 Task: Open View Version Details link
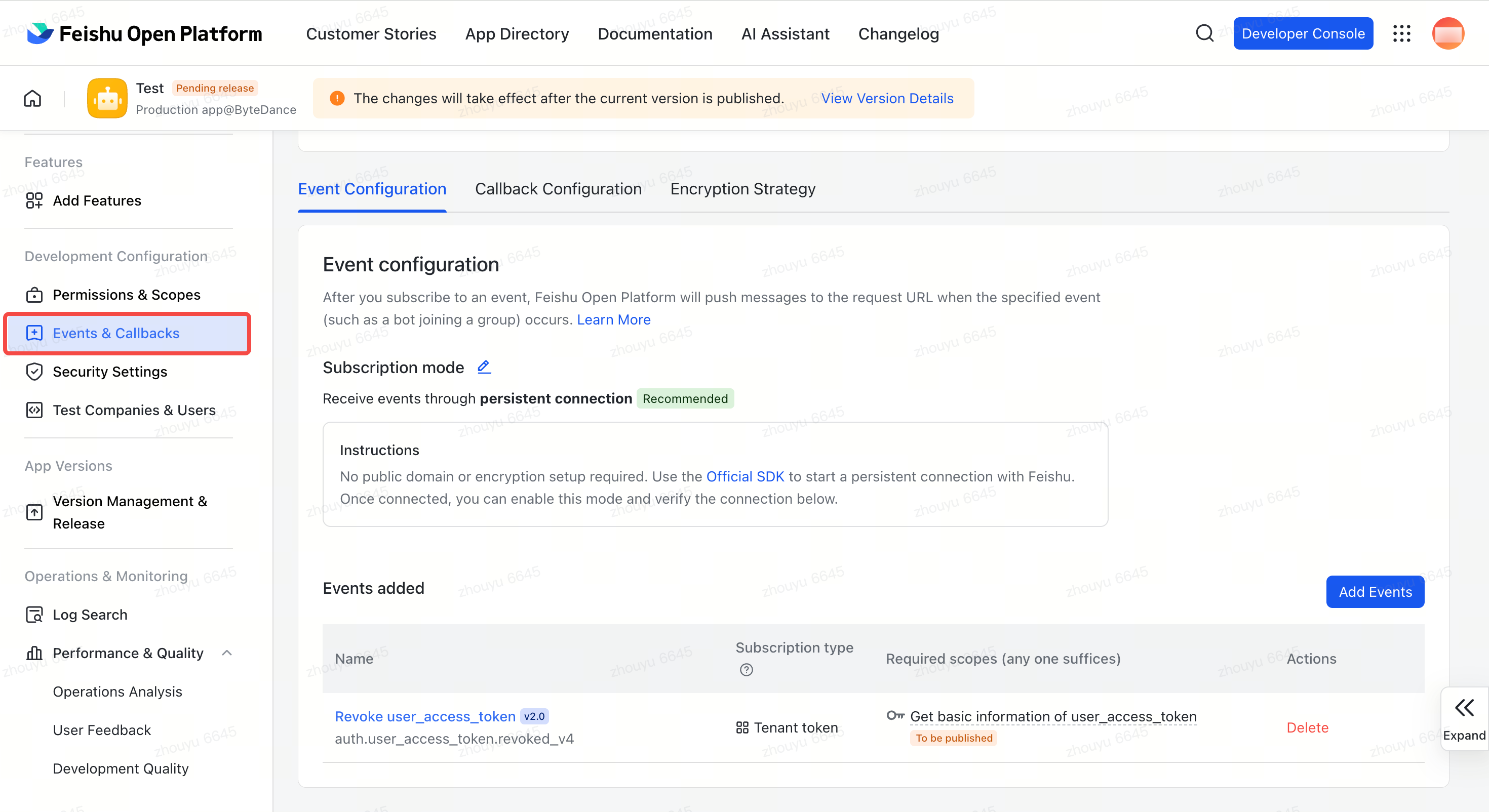[887, 98]
